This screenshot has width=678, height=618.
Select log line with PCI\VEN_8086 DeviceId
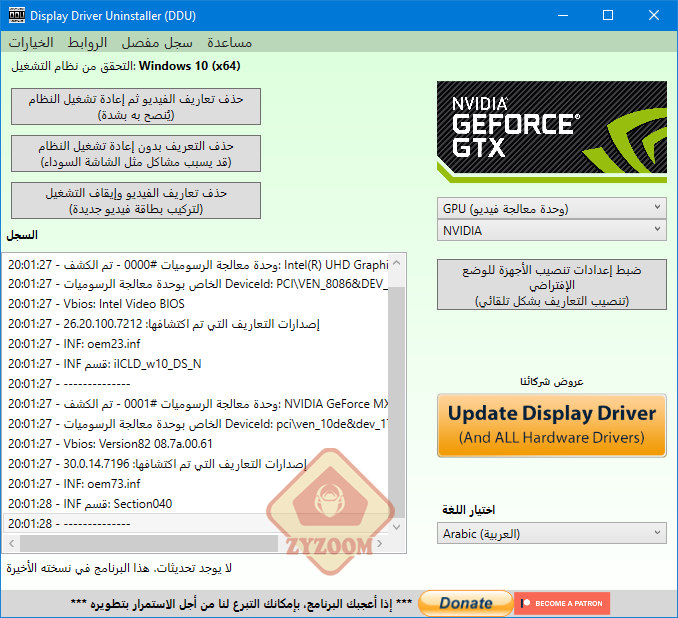196,284
